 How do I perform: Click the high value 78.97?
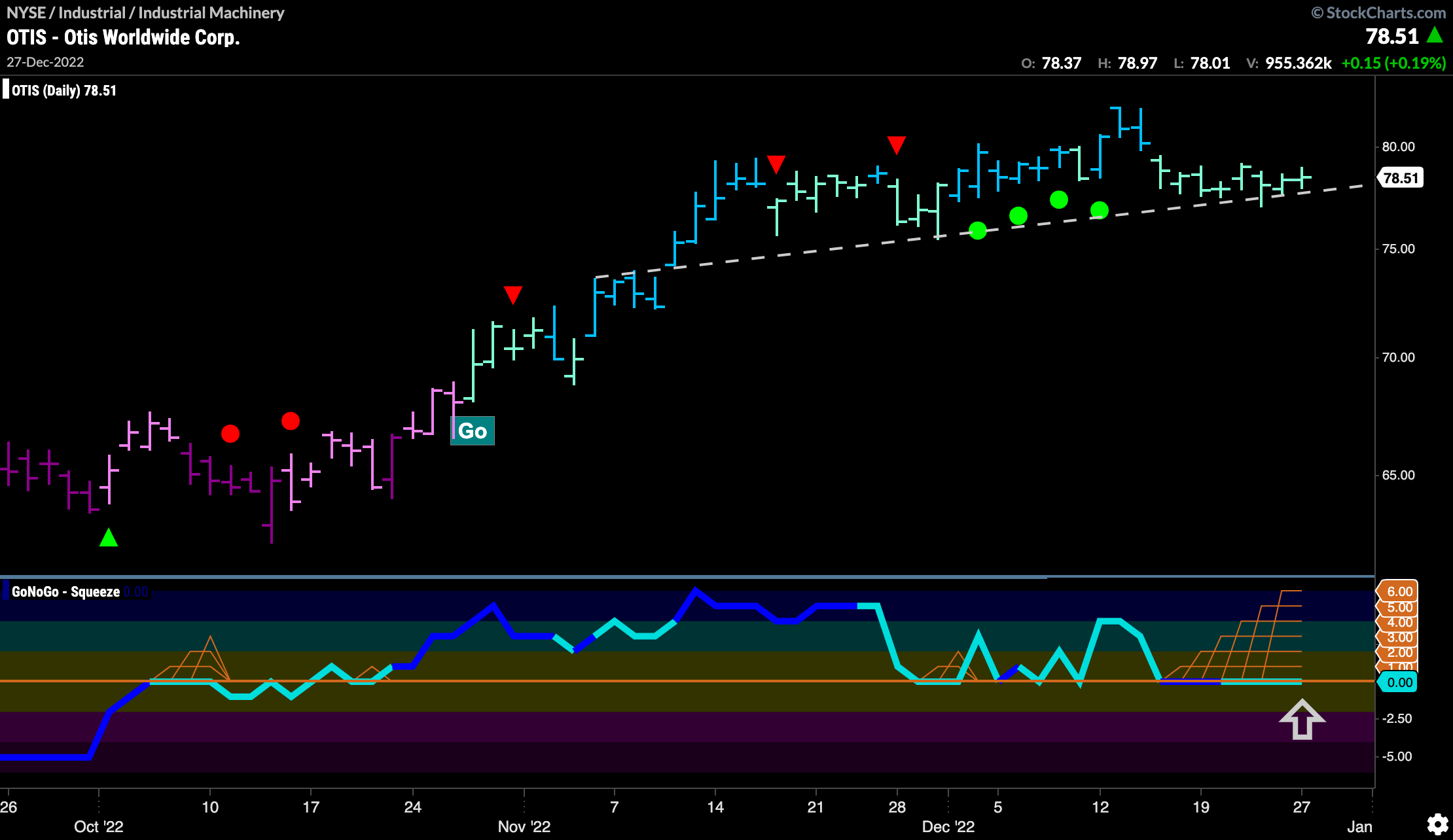[1138, 63]
